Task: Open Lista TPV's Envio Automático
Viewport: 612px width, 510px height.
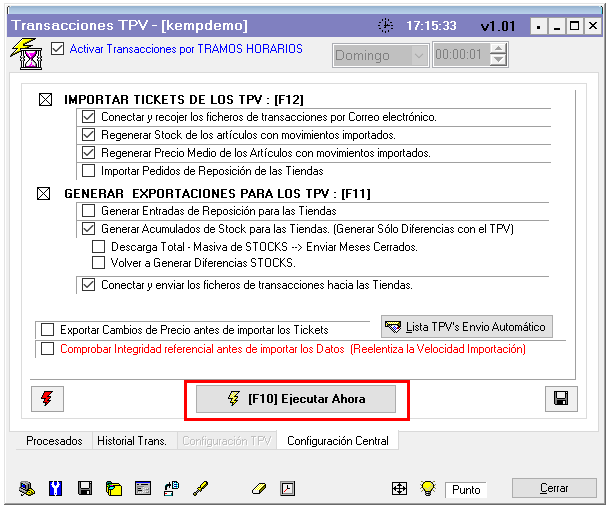Action: [466, 327]
